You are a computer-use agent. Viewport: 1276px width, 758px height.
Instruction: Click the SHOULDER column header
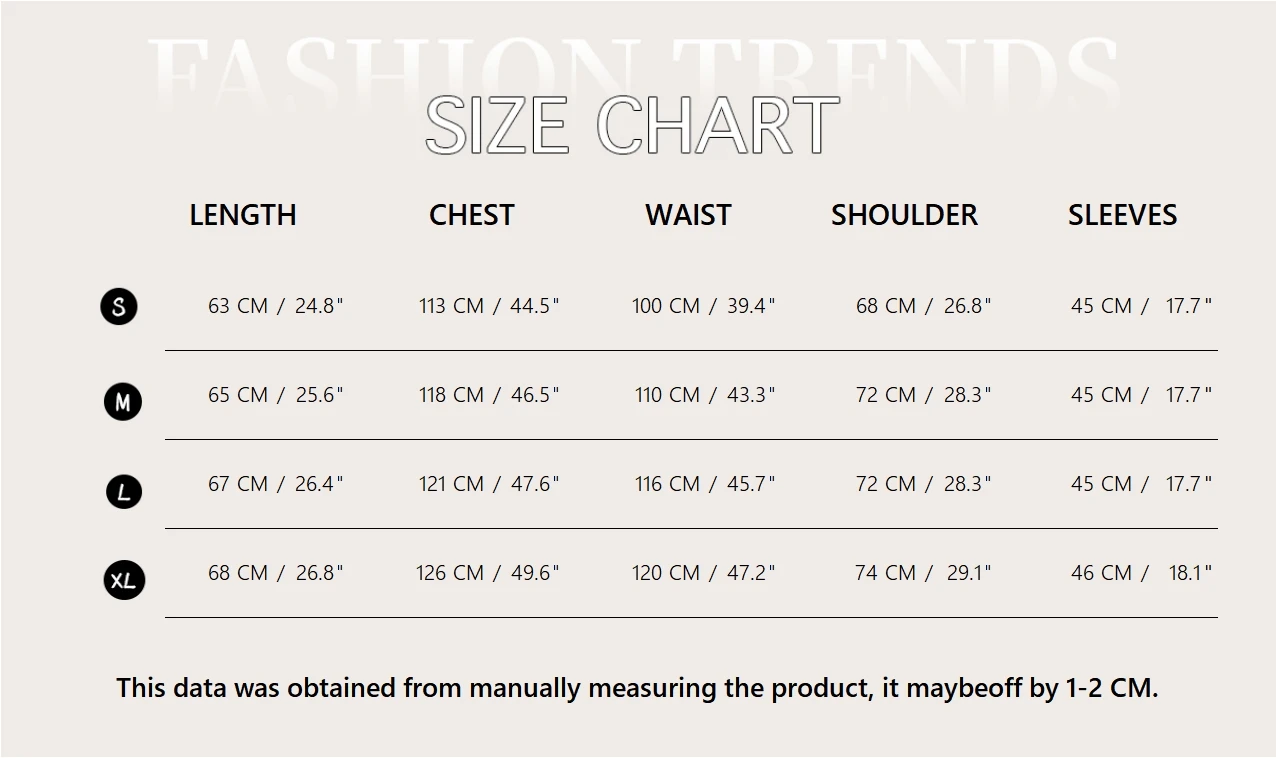(x=904, y=215)
